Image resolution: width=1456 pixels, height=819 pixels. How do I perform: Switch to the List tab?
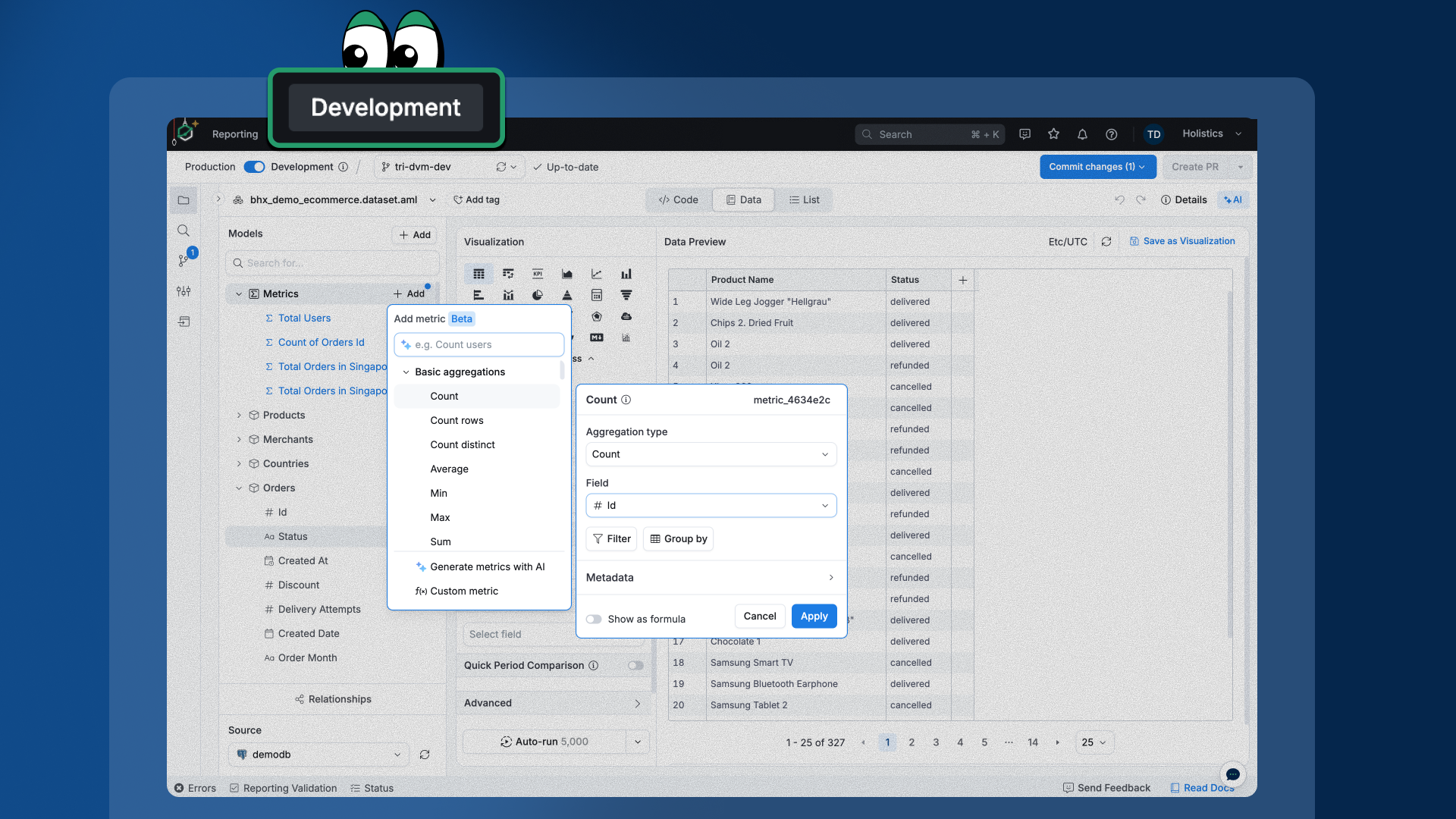click(805, 199)
